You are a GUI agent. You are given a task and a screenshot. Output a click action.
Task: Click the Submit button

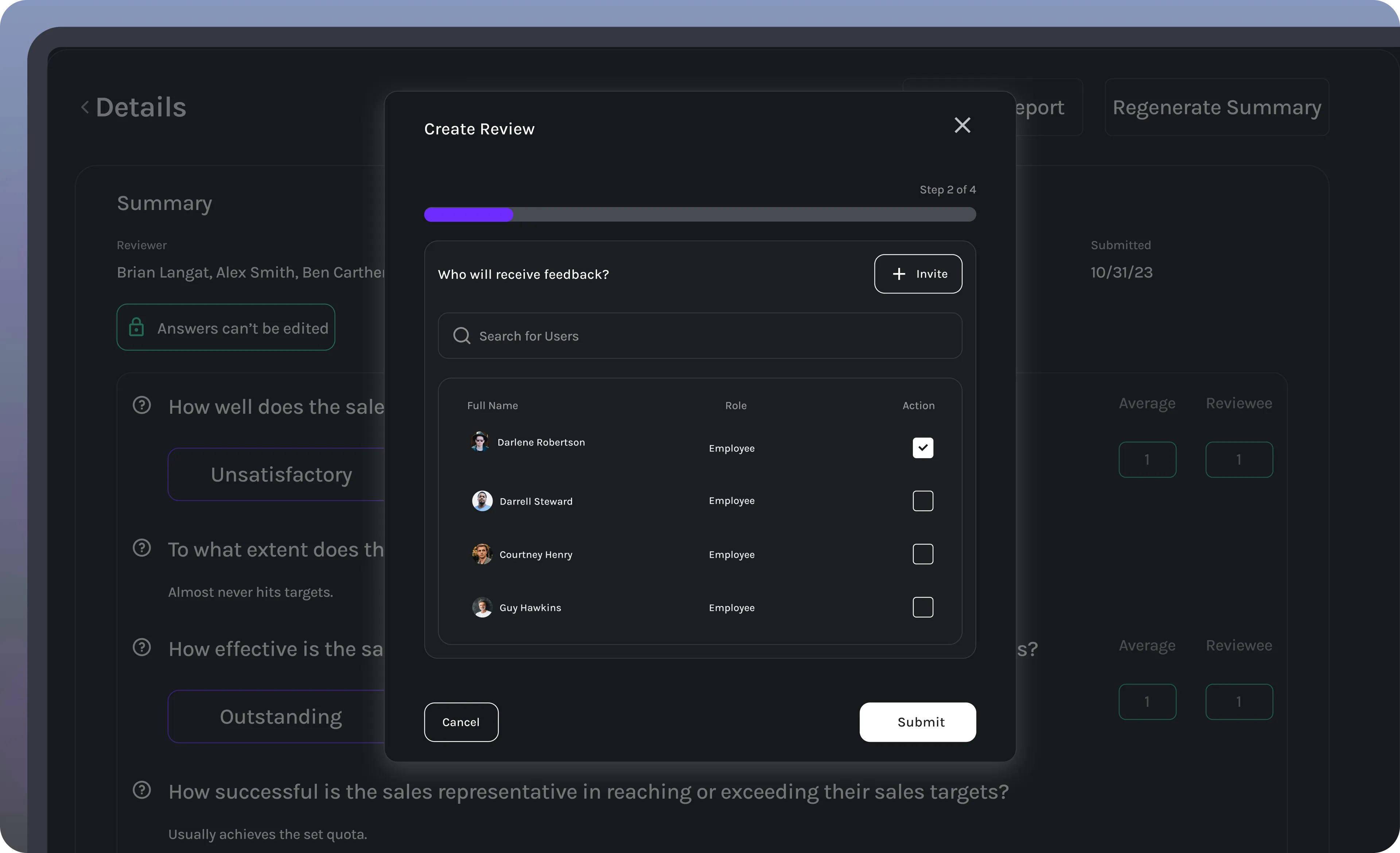(x=917, y=722)
